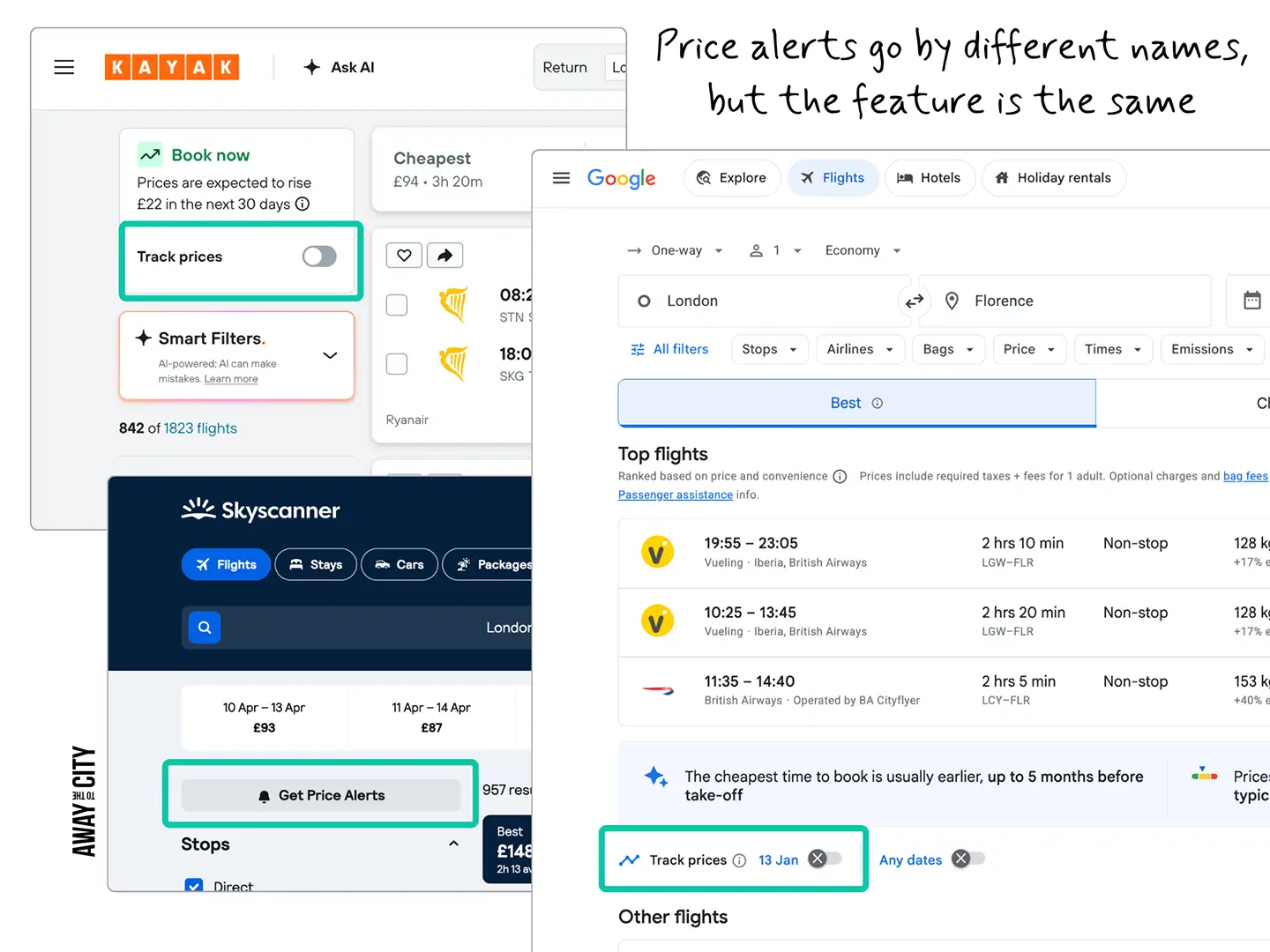Tick the checkbox for the 08:2 flight
Screen dimensions: 1270x952
tap(397, 305)
